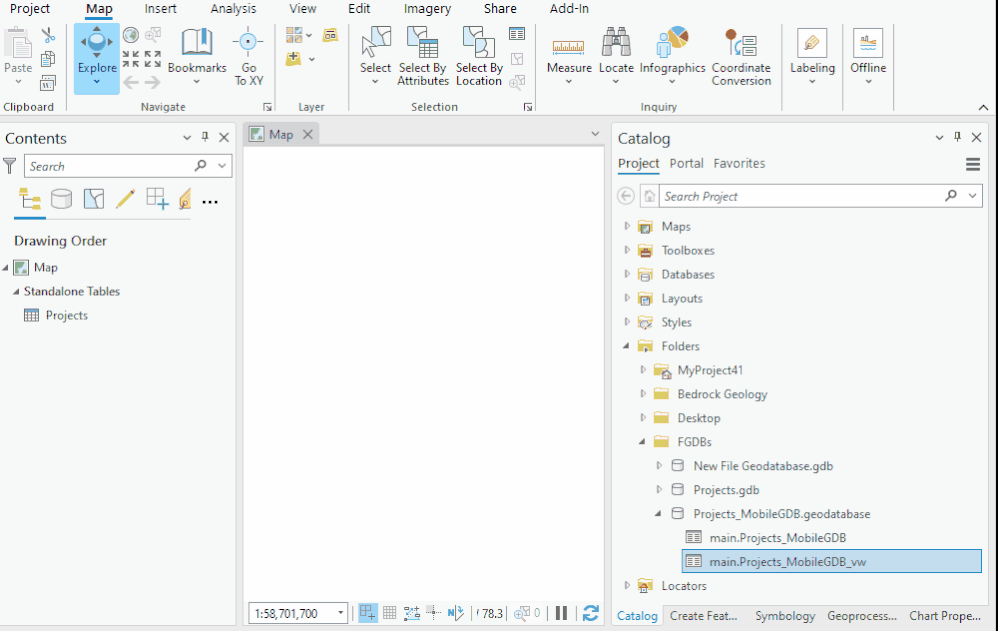Click the Go To XY tool

[x=248, y=56]
